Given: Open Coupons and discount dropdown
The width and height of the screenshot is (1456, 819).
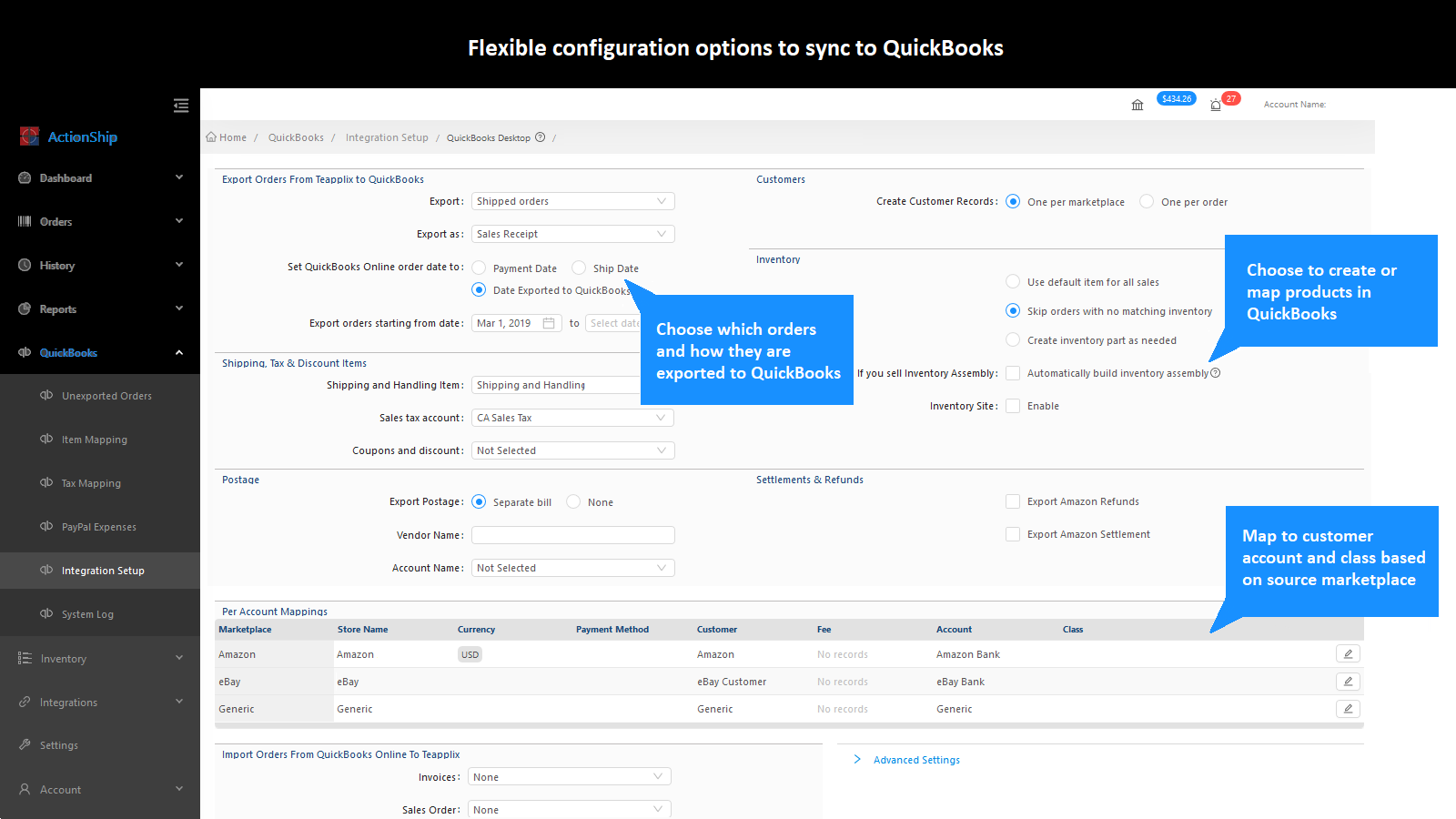Looking at the screenshot, I should [573, 450].
